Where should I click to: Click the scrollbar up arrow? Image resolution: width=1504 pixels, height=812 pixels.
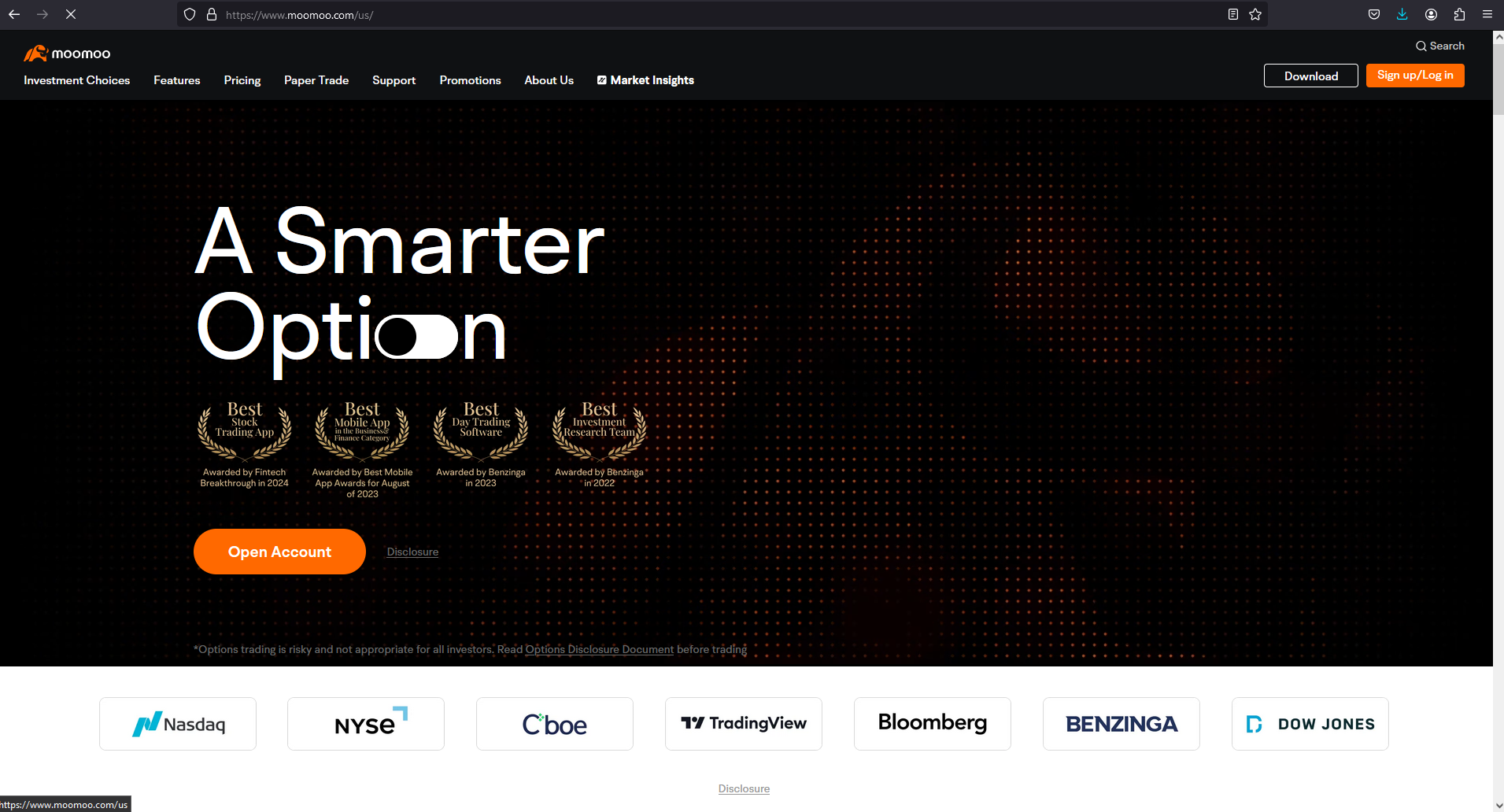[x=1498, y=35]
